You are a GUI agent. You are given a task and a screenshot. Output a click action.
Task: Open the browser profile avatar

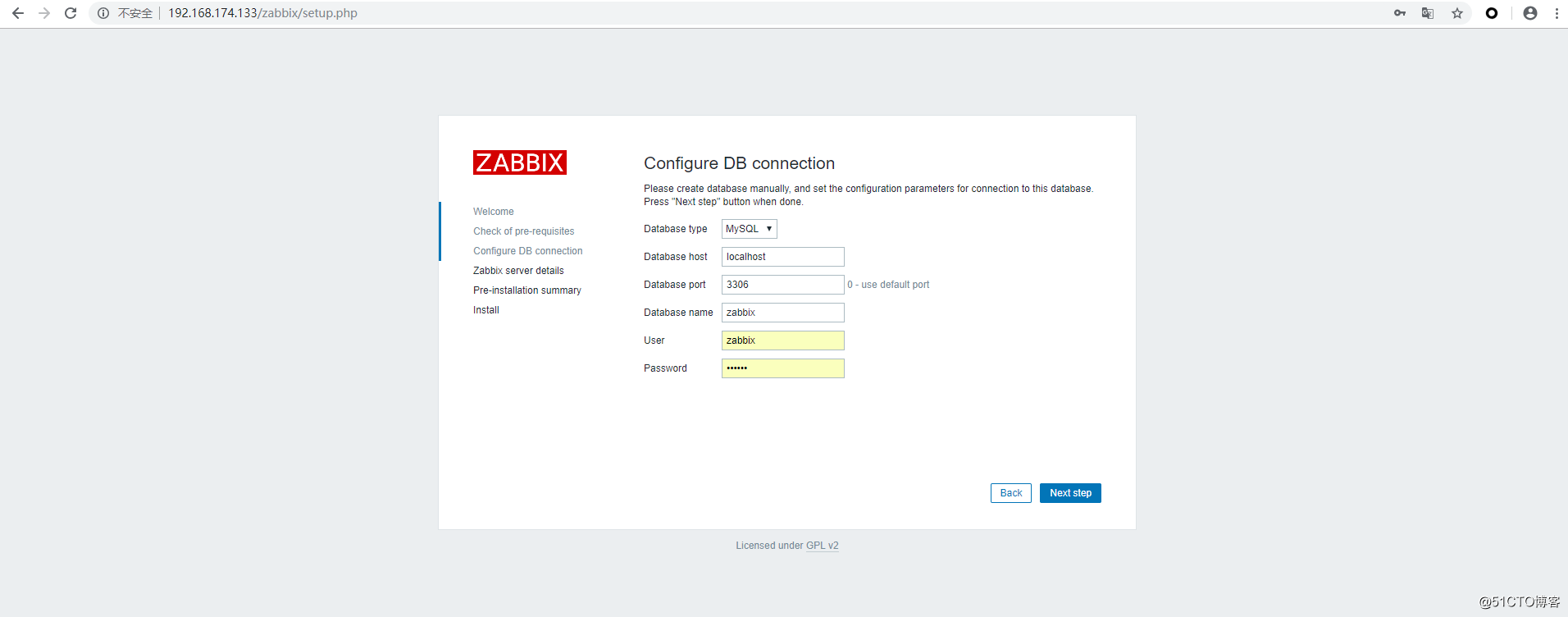1530,13
